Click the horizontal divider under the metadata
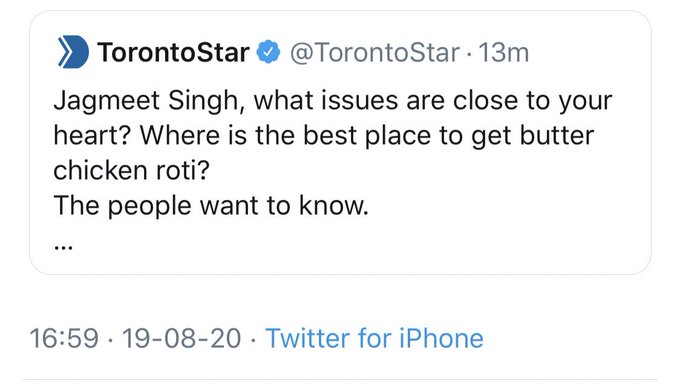Image resolution: width=680 pixels, height=384 pixels. click(340, 380)
